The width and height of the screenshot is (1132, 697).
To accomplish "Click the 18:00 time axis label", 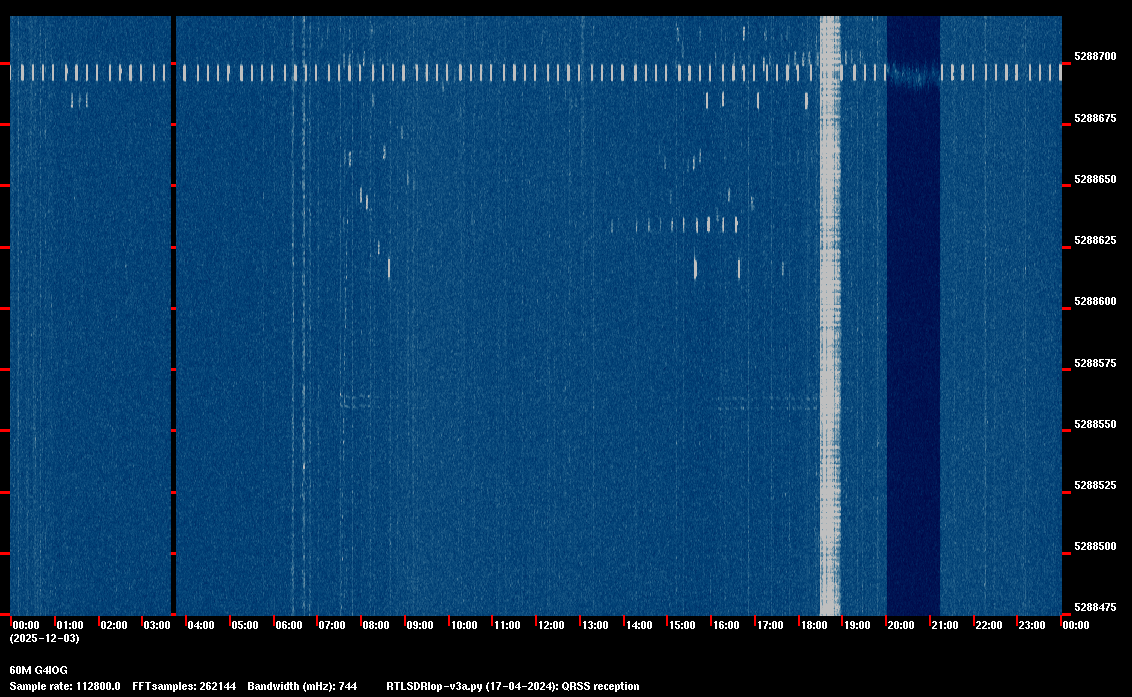I will point(814,625).
